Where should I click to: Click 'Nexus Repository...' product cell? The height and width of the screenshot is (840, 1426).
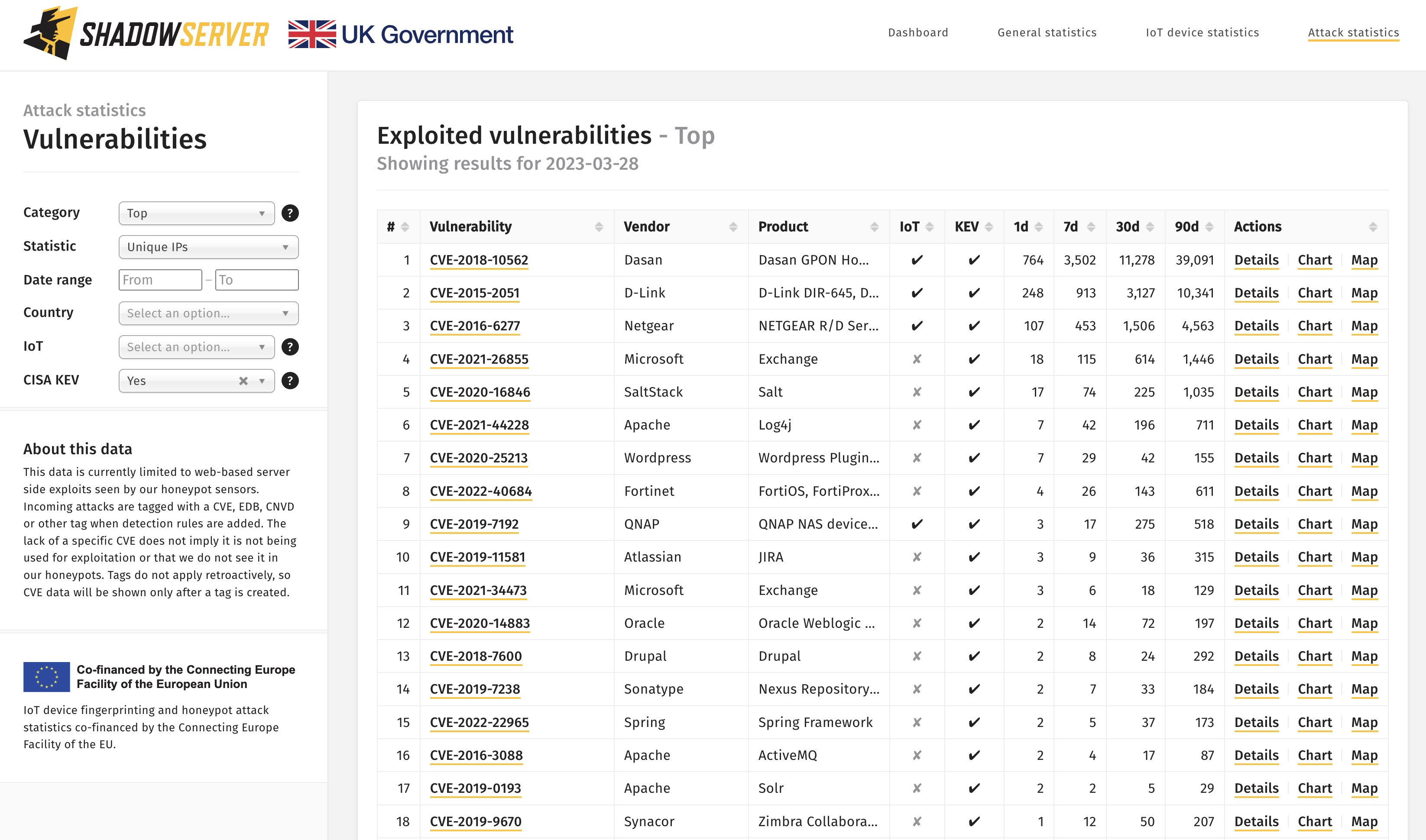coord(819,689)
